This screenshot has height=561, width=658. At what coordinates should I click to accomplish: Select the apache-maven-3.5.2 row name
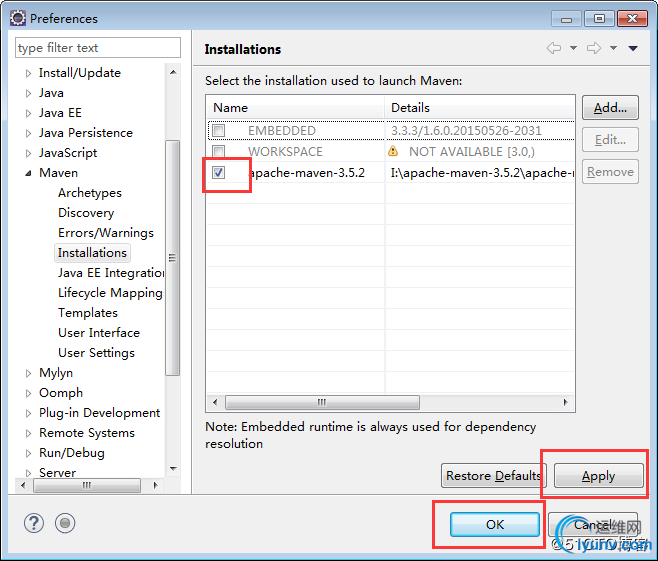click(x=307, y=172)
